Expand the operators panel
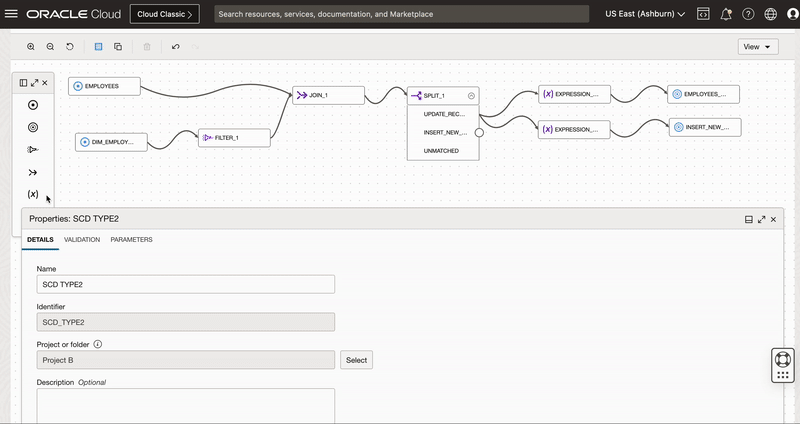 coord(34,83)
